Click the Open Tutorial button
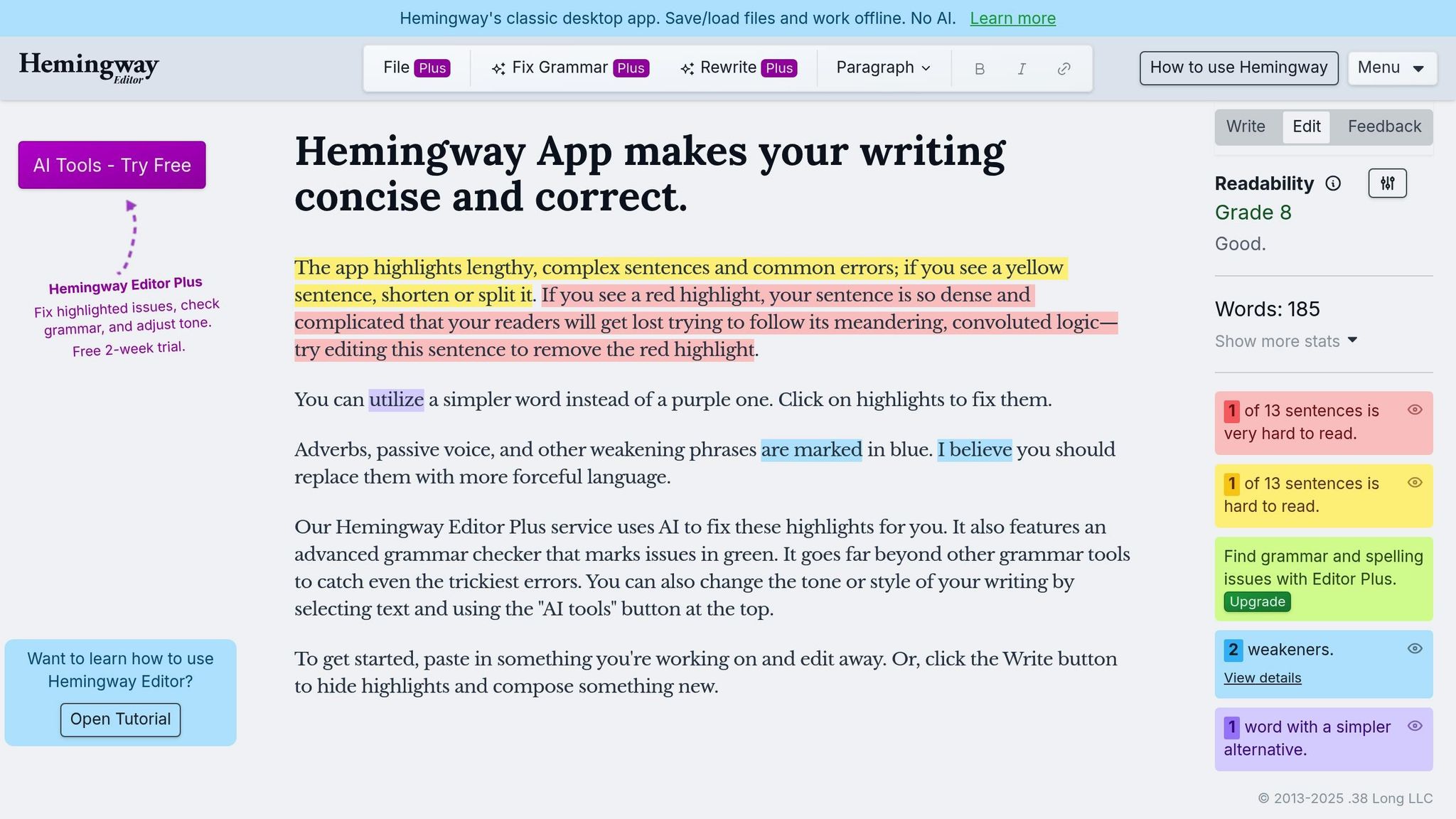Screen dimensions: 1456x819 point(120,719)
